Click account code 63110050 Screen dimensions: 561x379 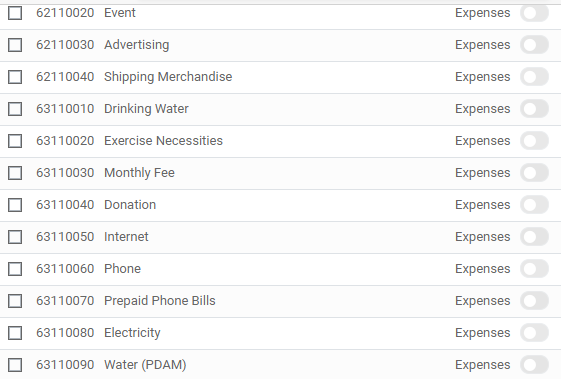click(x=65, y=237)
